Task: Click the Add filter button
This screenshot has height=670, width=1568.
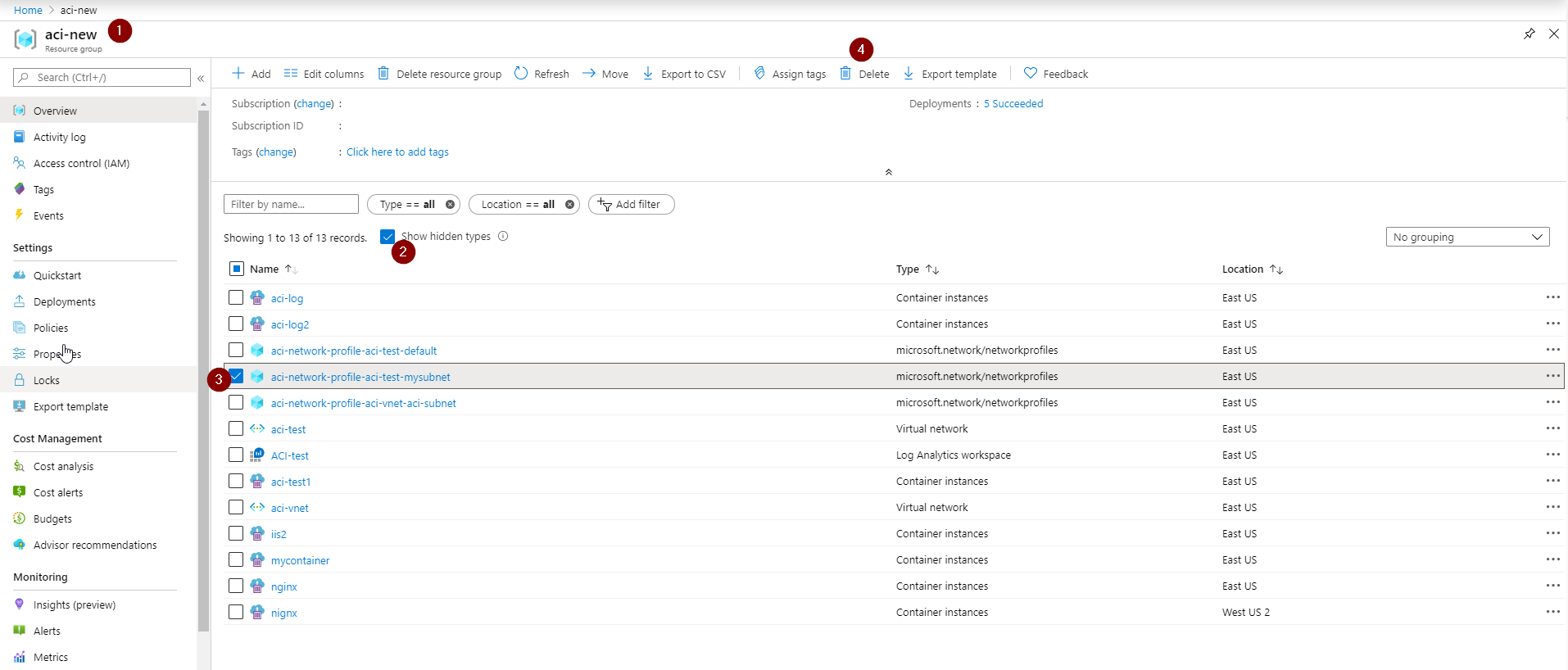Action: (631, 205)
